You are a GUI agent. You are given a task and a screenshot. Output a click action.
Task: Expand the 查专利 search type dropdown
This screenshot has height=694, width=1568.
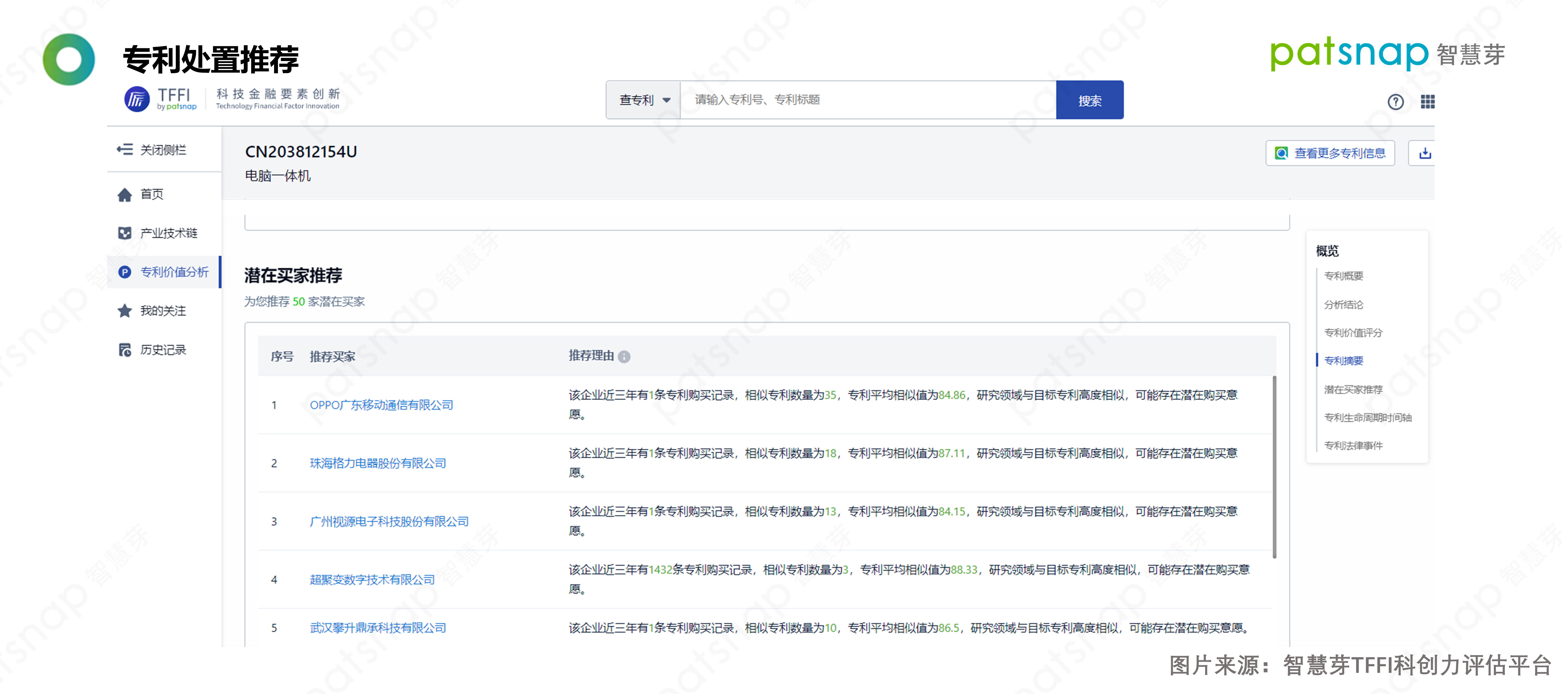[644, 100]
